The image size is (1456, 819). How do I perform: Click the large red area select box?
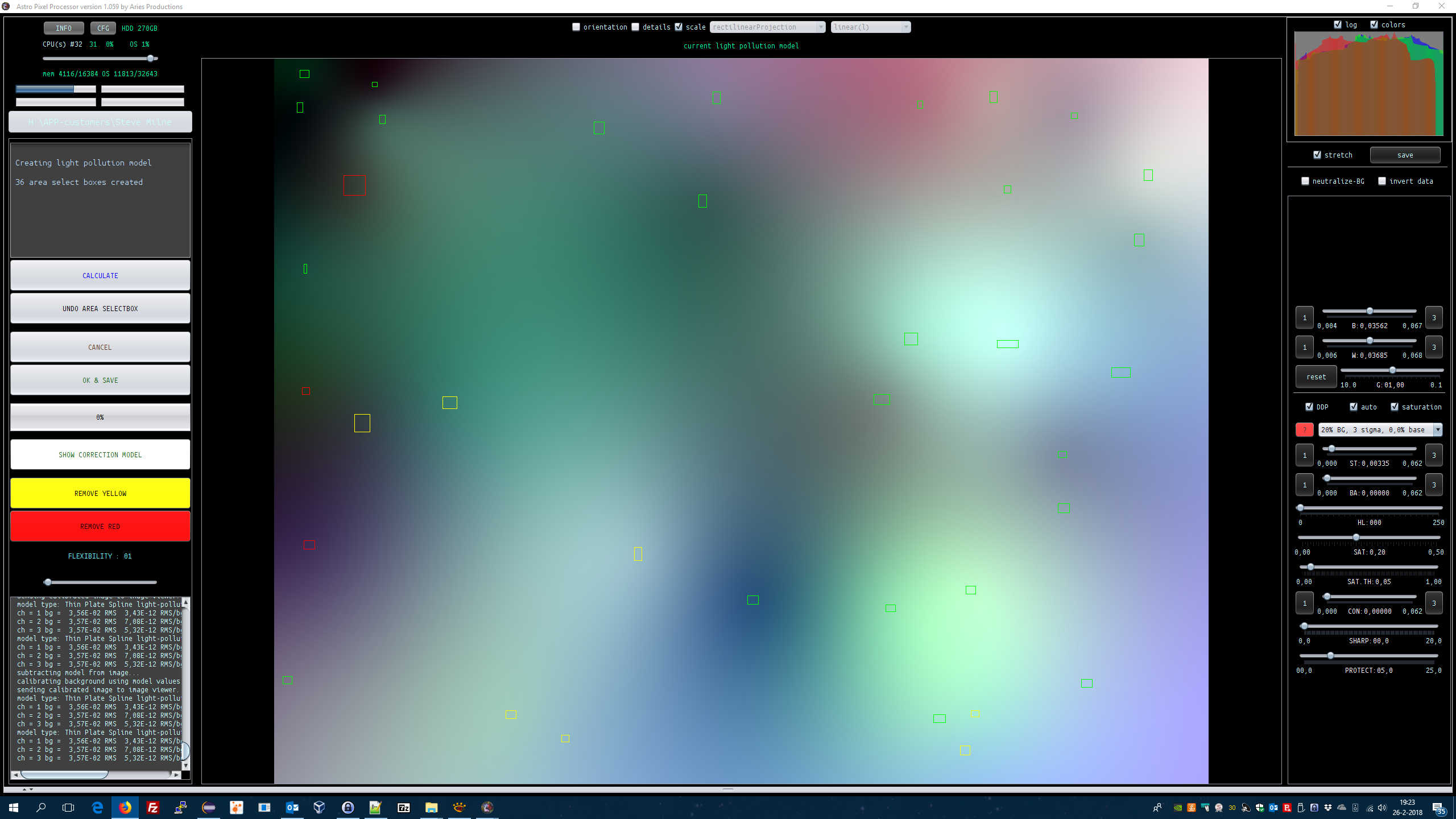pyautogui.click(x=354, y=185)
